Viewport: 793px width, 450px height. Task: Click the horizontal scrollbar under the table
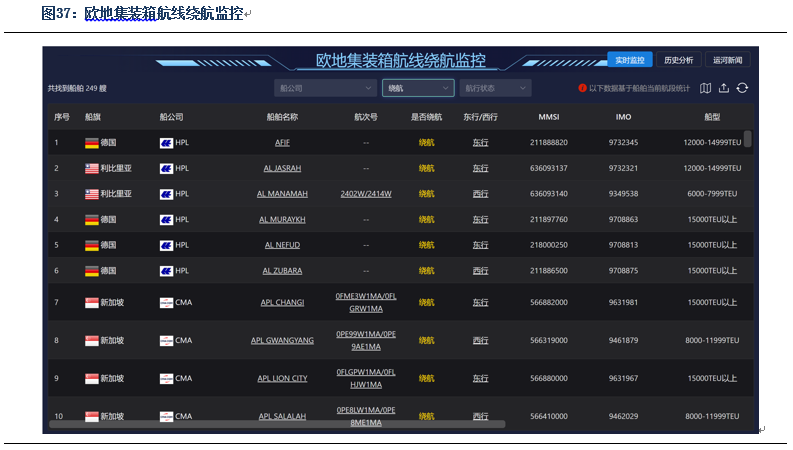coord(277,424)
